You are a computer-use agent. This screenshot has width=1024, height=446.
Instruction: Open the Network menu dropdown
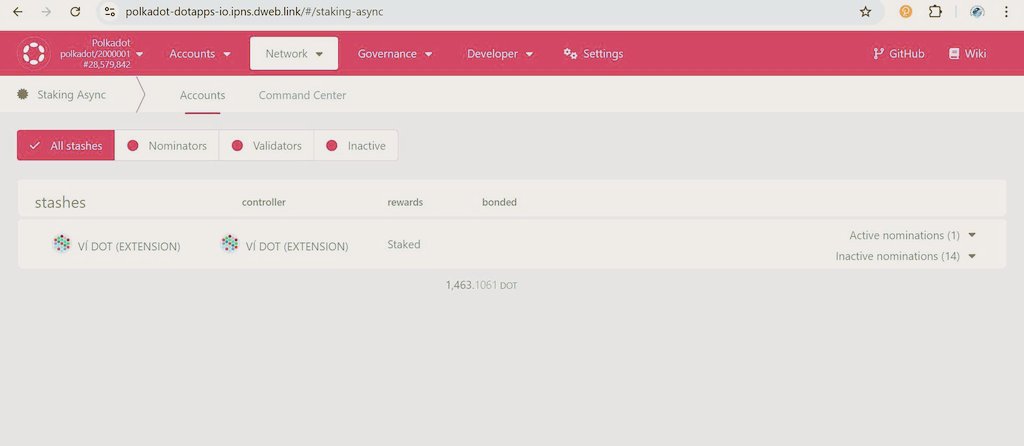coord(294,54)
